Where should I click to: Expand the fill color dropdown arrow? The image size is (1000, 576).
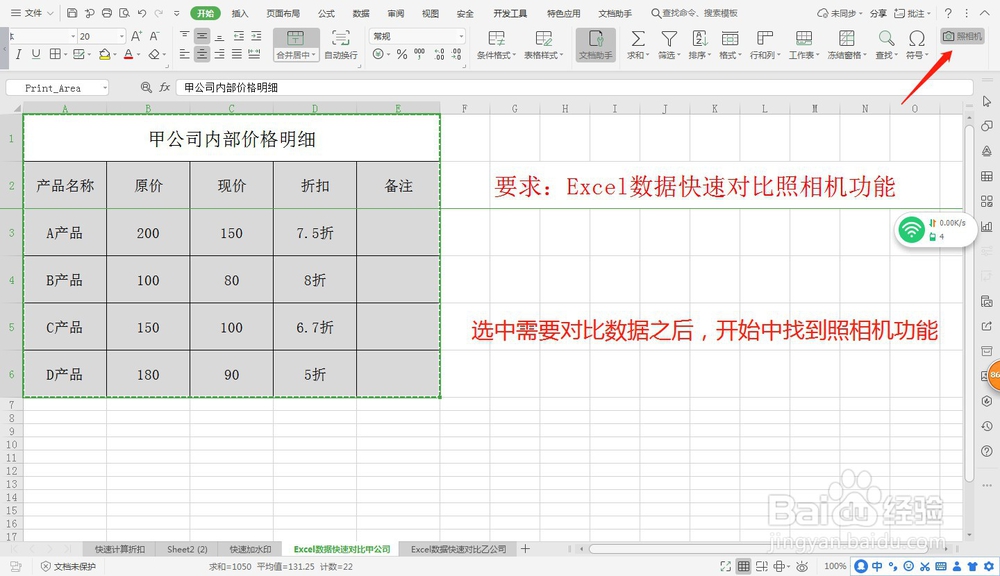(x=116, y=55)
